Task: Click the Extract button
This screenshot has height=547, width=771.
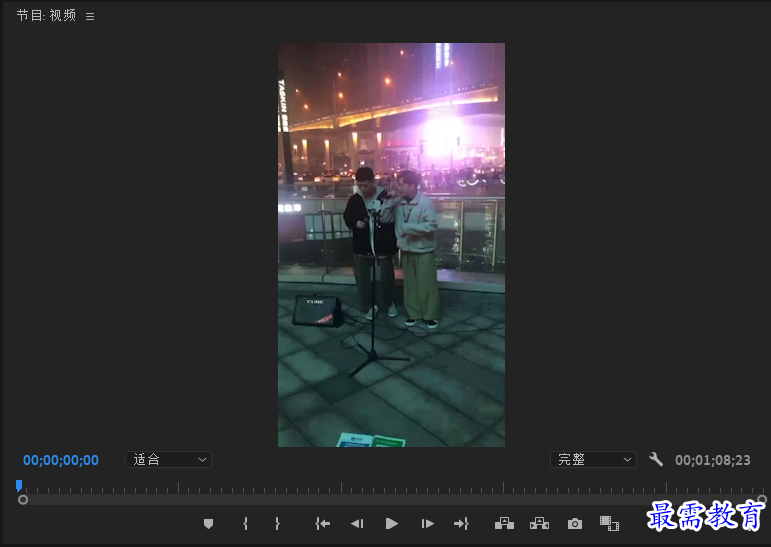Action: tap(539, 523)
